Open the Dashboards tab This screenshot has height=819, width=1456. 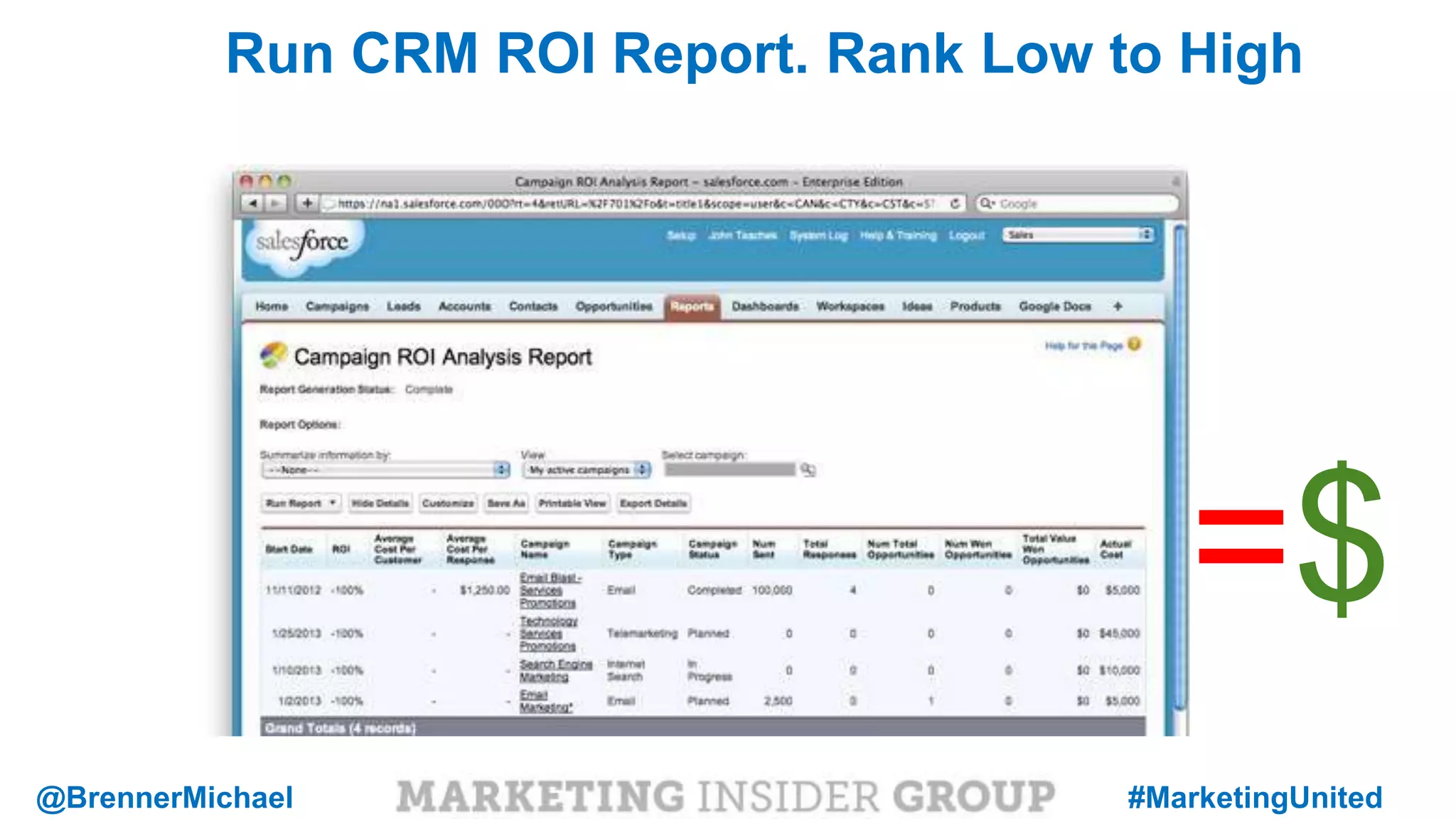coord(765,306)
